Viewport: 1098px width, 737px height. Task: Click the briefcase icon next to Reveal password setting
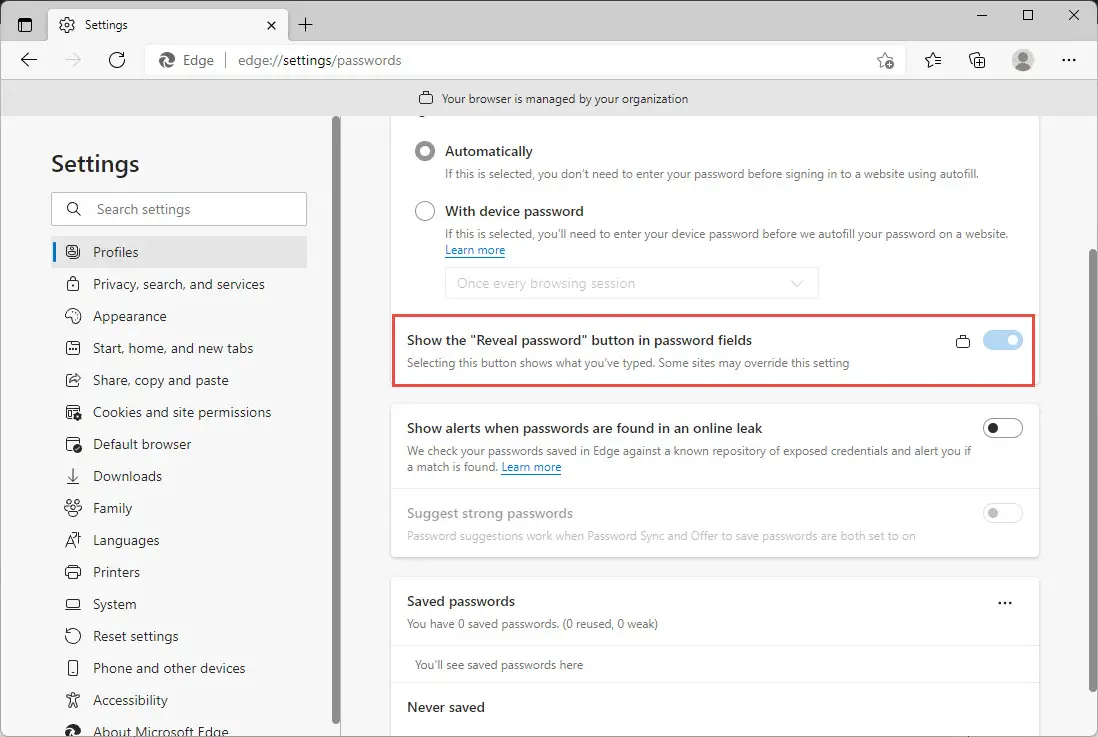point(963,341)
